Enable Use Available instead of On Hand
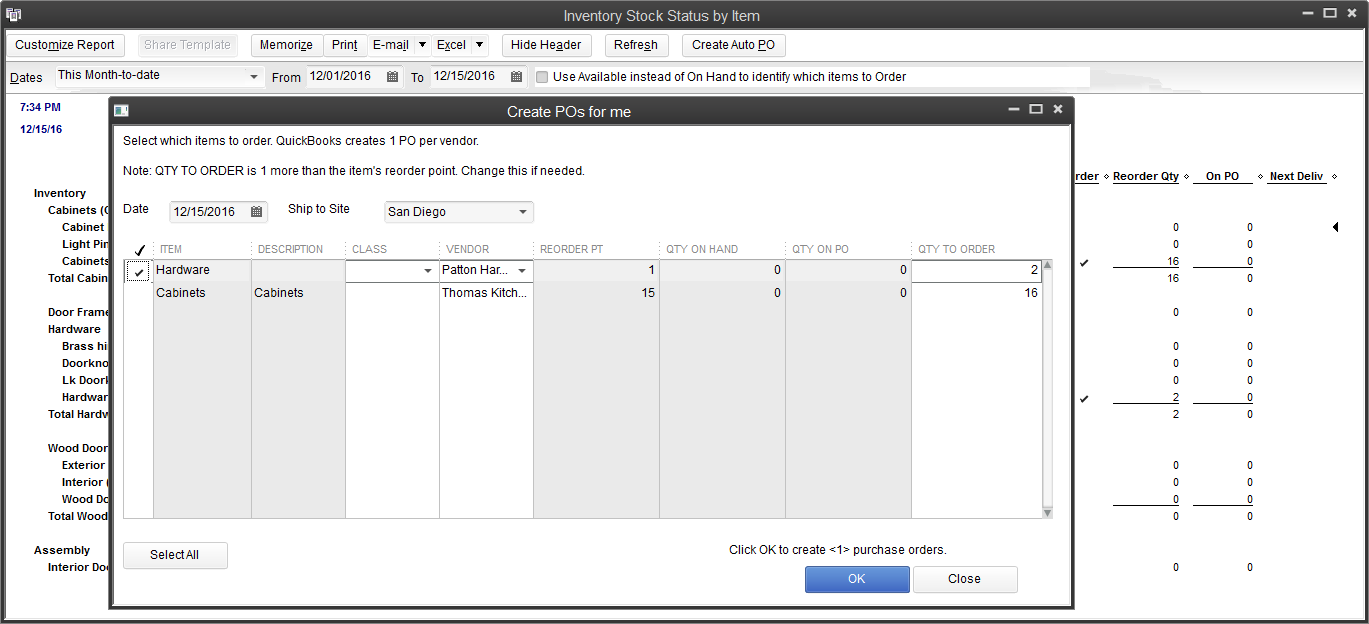Screen dimensions: 1369x624 tap(542, 77)
